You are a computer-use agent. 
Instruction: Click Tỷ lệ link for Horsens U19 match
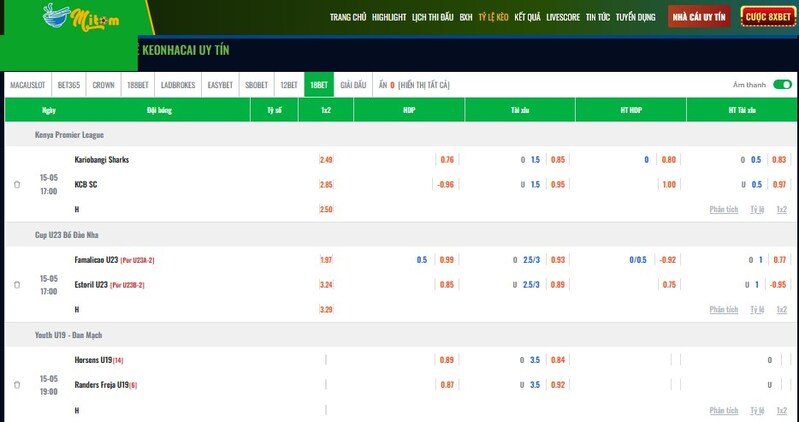click(x=757, y=410)
